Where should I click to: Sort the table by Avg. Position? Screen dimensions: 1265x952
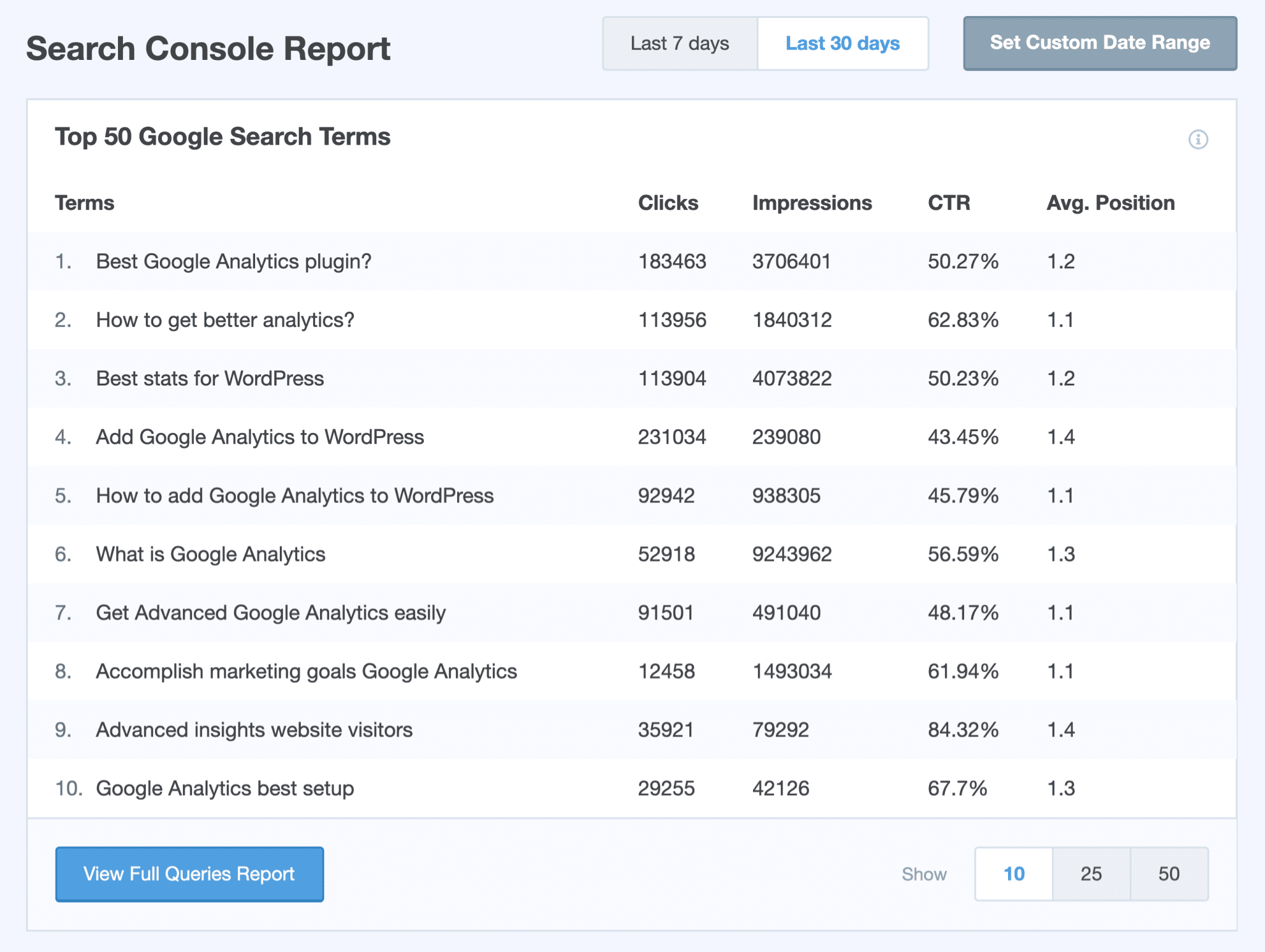1110,203
